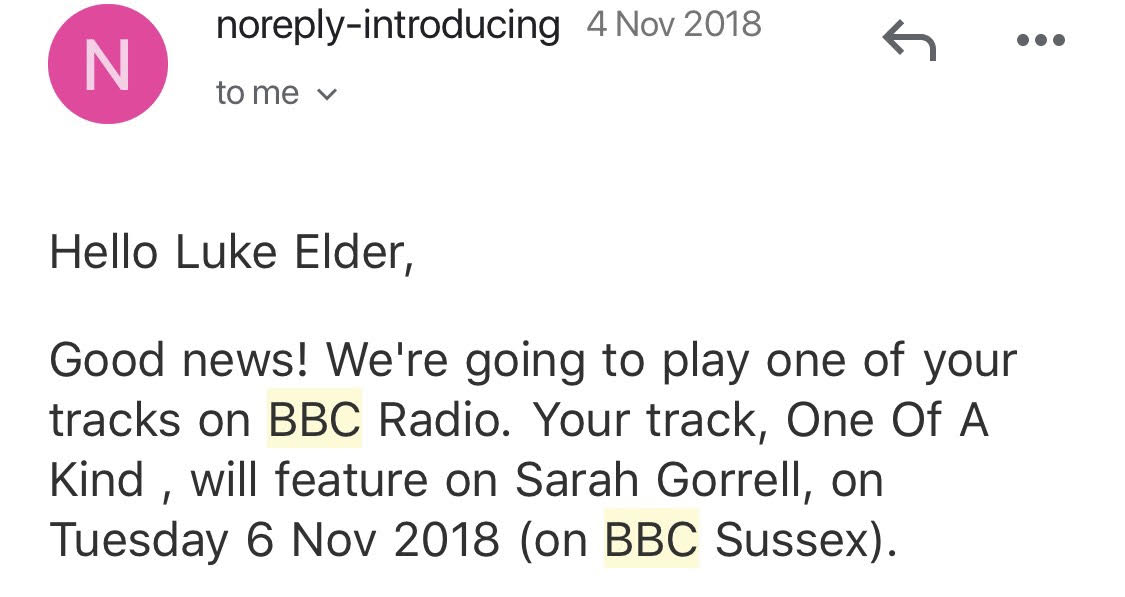Viewport: 1125px width, 597px height.
Task: Select the sender name noreply-introducing
Action: (388, 25)
